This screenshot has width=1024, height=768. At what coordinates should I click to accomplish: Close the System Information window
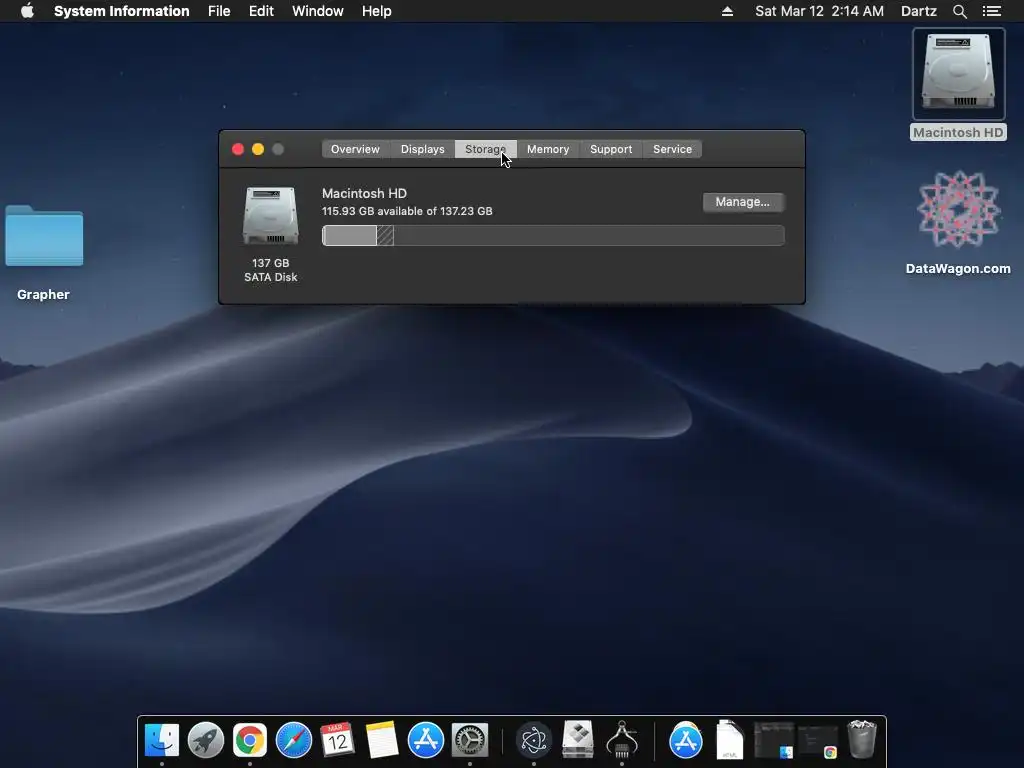point(238,149)
